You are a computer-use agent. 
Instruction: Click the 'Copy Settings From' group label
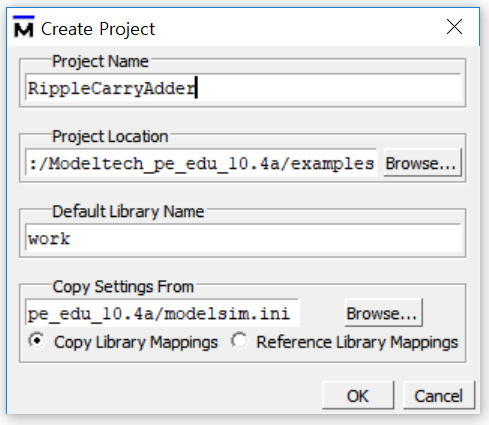[x=123, y=287]
